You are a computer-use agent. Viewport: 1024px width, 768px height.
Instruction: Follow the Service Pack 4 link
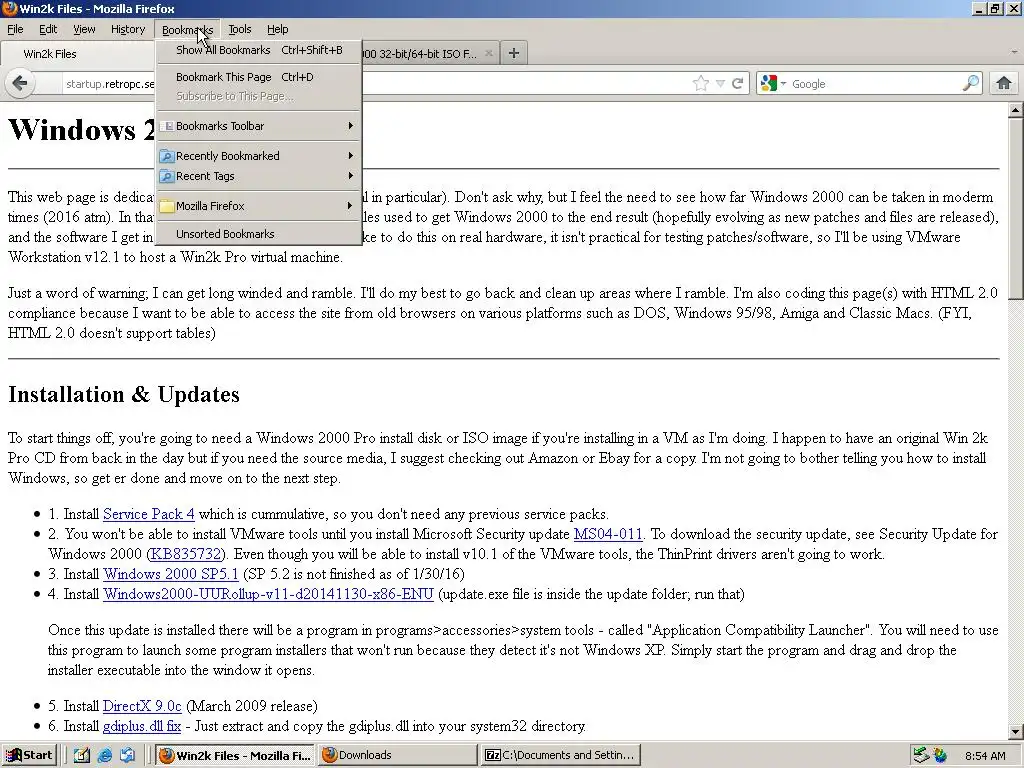[148, 514]
